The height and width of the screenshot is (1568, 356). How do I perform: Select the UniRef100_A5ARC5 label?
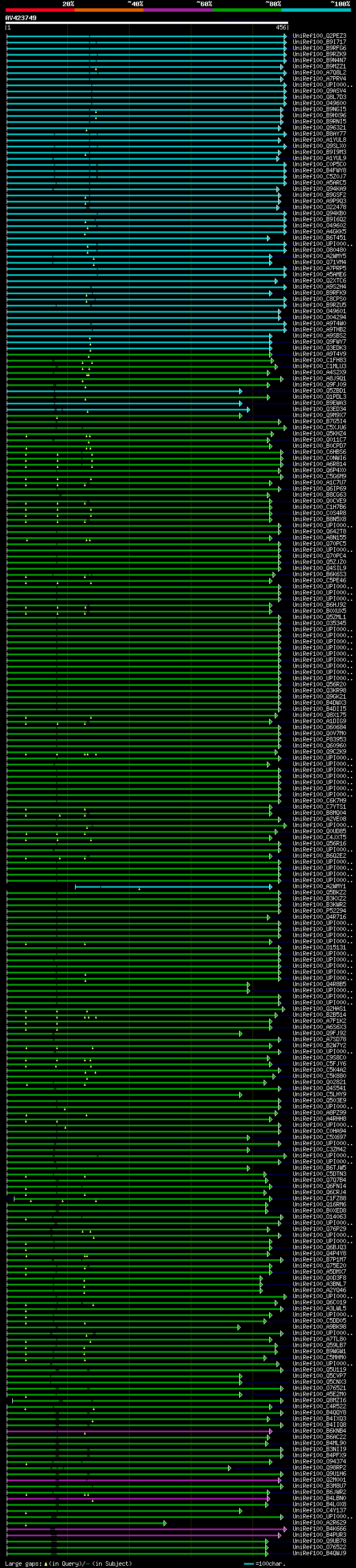[319, 182]
